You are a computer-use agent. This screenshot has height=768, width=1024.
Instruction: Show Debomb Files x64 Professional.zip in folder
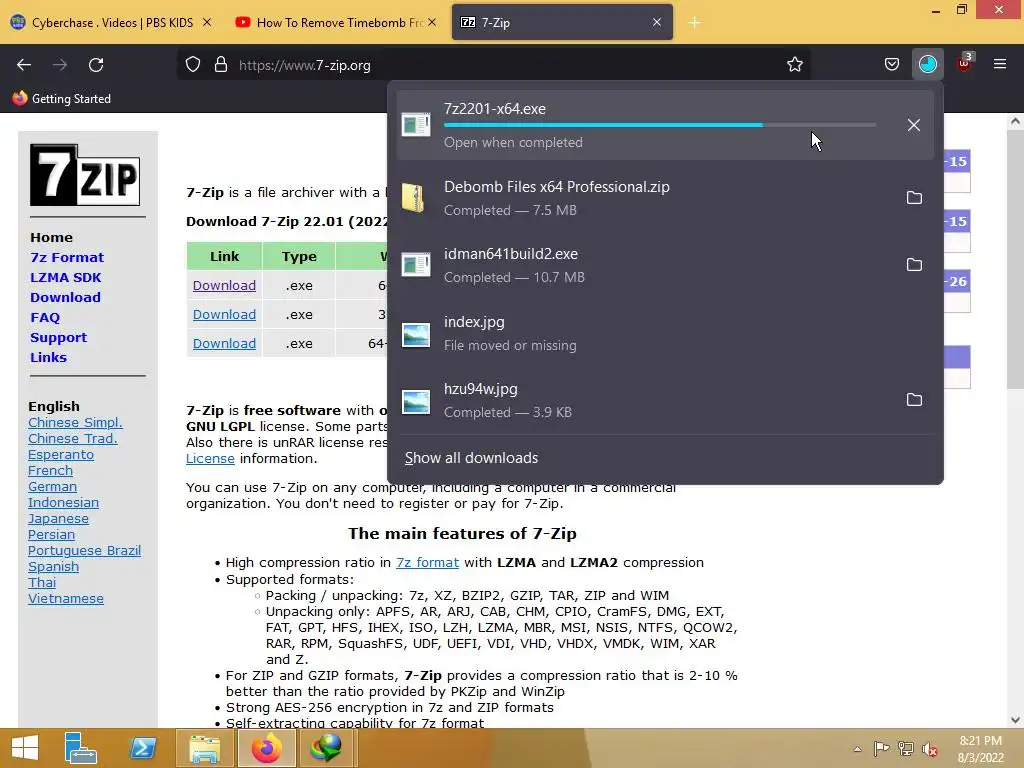914,198
